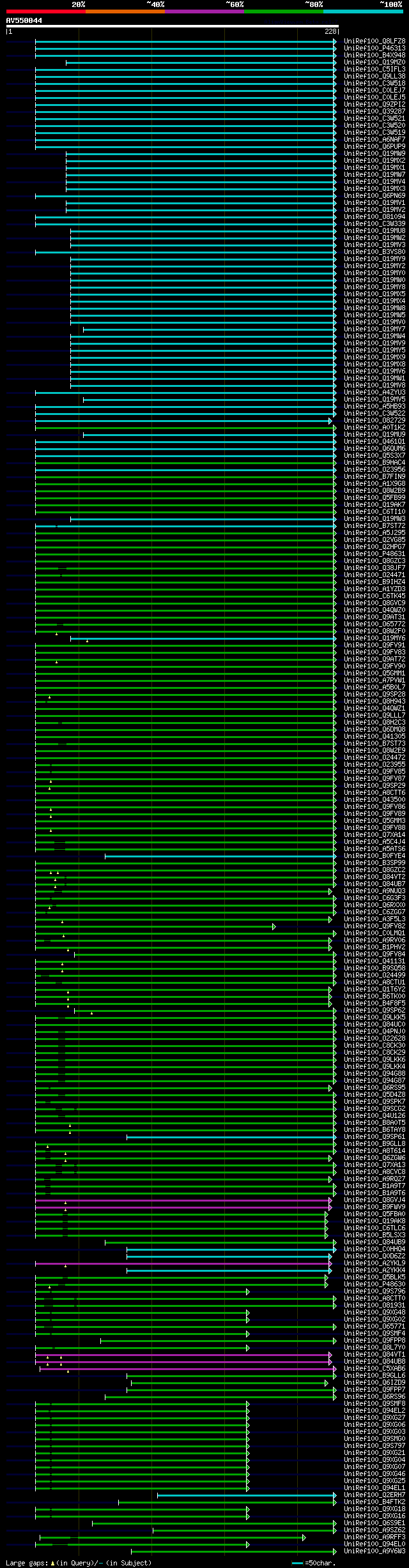Screen dimensions: 409x1568
Task: Open hit UniRef100_P46313
Action: 374,49
